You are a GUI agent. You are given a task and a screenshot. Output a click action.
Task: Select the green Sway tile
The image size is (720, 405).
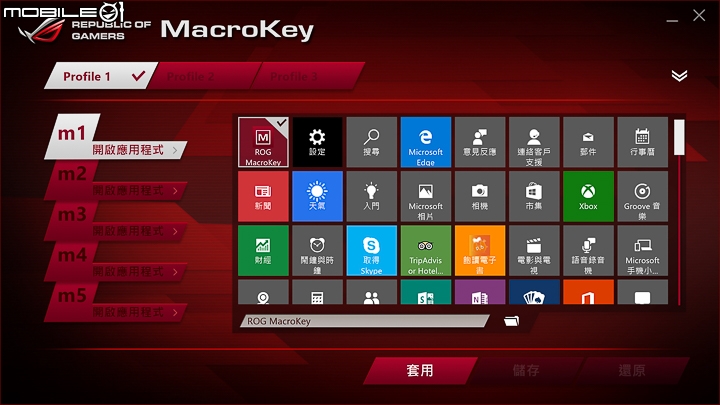[x=426, y=292]
